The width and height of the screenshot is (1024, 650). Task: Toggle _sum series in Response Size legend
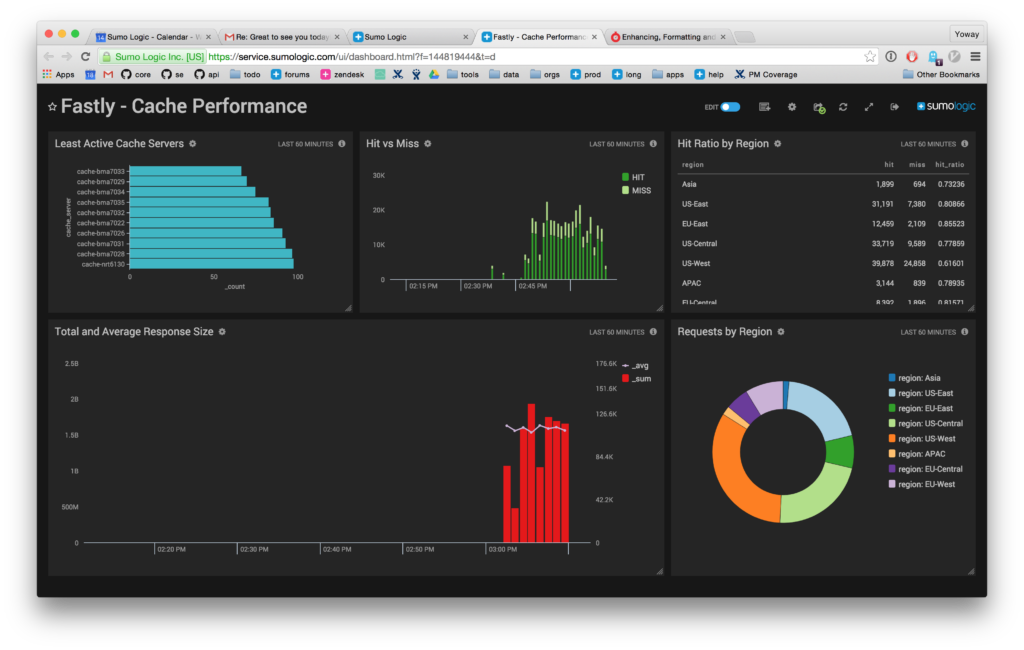pyautogui.click(x=637, y=379)
